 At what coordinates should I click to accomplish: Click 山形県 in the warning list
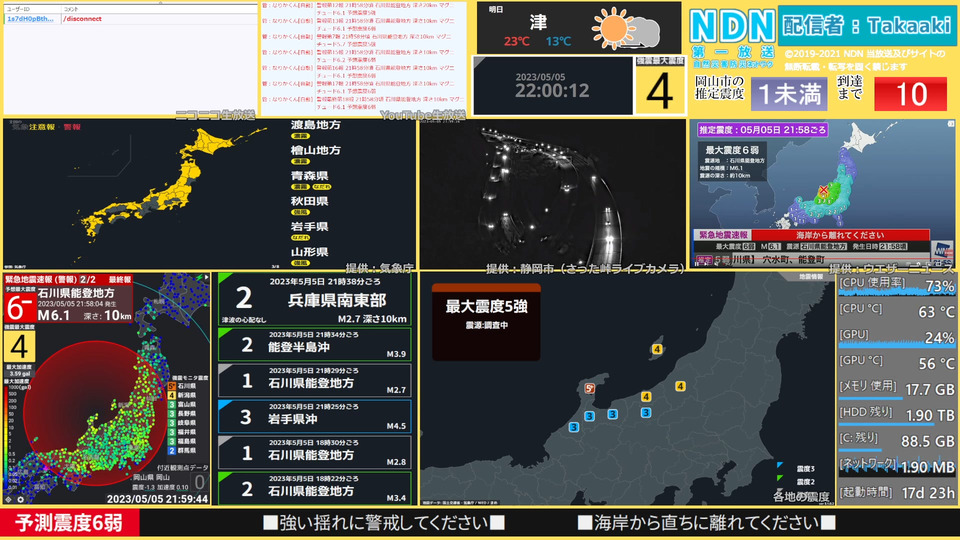(x=309, y=252)
